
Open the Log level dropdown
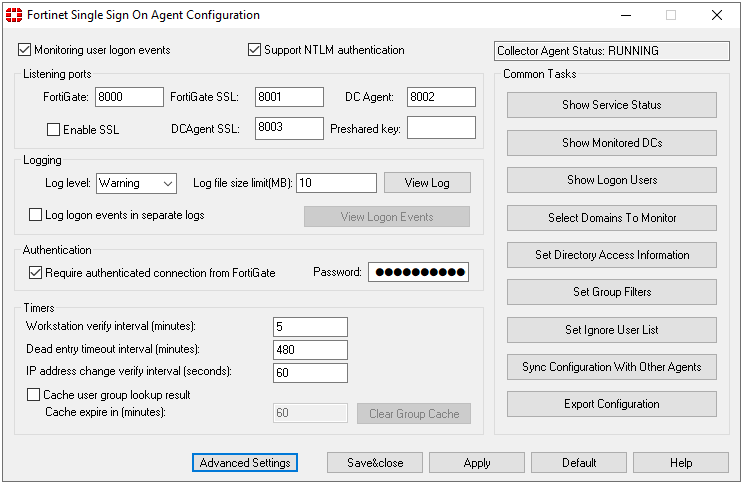136,183
